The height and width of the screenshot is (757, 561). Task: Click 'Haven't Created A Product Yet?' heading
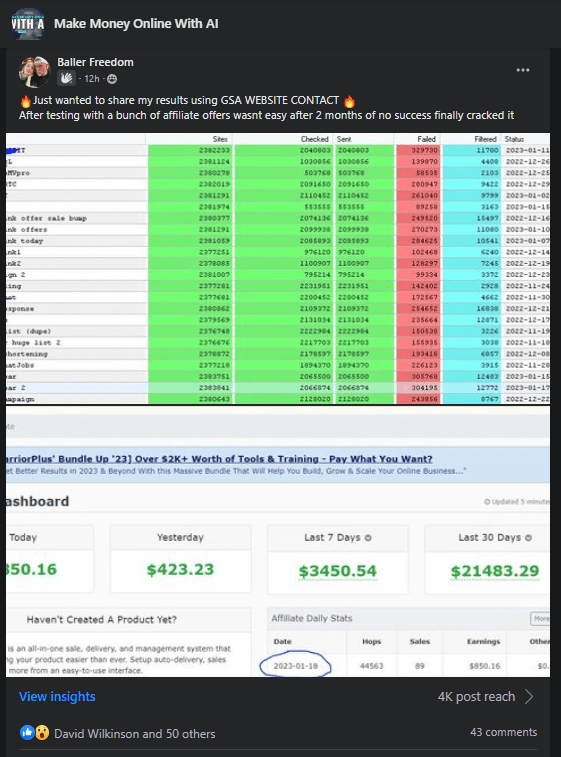tap(101, 620)
